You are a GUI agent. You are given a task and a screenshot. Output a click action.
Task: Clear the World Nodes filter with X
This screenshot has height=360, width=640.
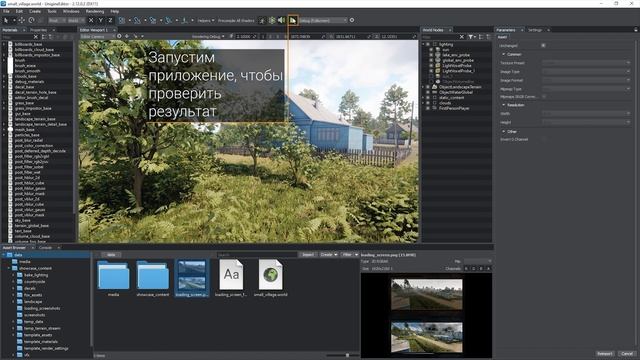(x=462, y=37)
